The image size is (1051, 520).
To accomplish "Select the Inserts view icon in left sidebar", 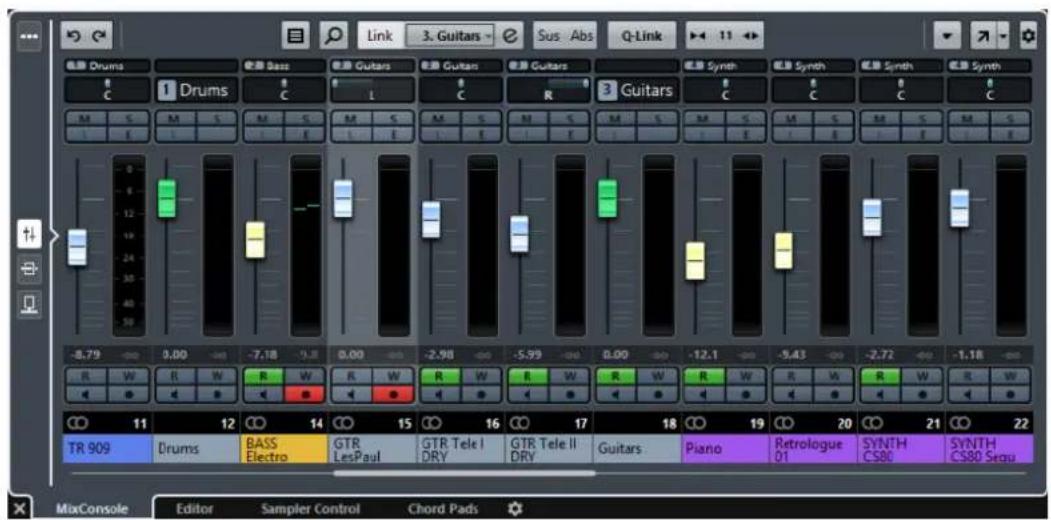I will (x=30, y=269).
